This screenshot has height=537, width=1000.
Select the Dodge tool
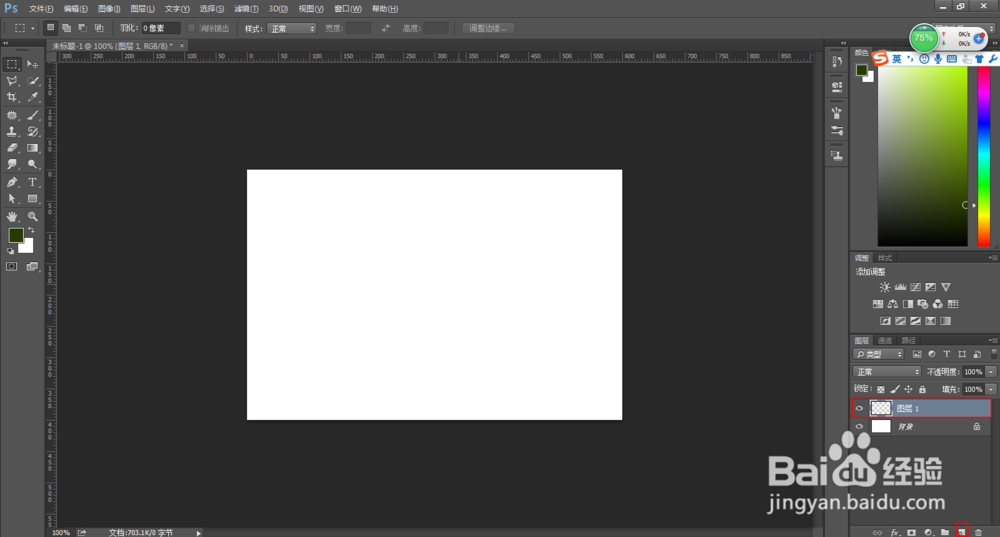point(33,164)
